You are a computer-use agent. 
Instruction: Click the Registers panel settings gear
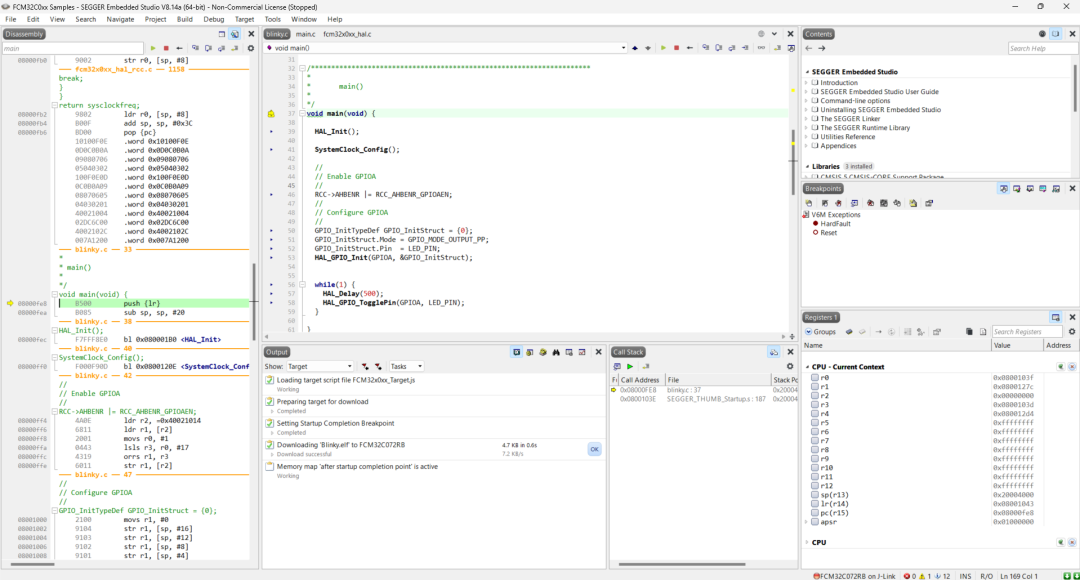pyautogui.click(x=1072, y=331)
